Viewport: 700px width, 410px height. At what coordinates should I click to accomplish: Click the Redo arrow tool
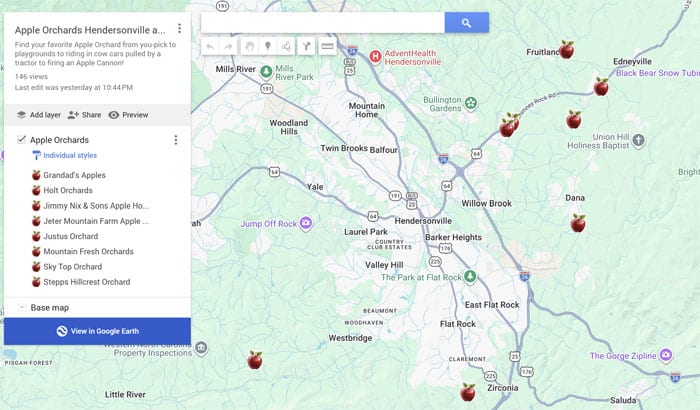(228, 46)
